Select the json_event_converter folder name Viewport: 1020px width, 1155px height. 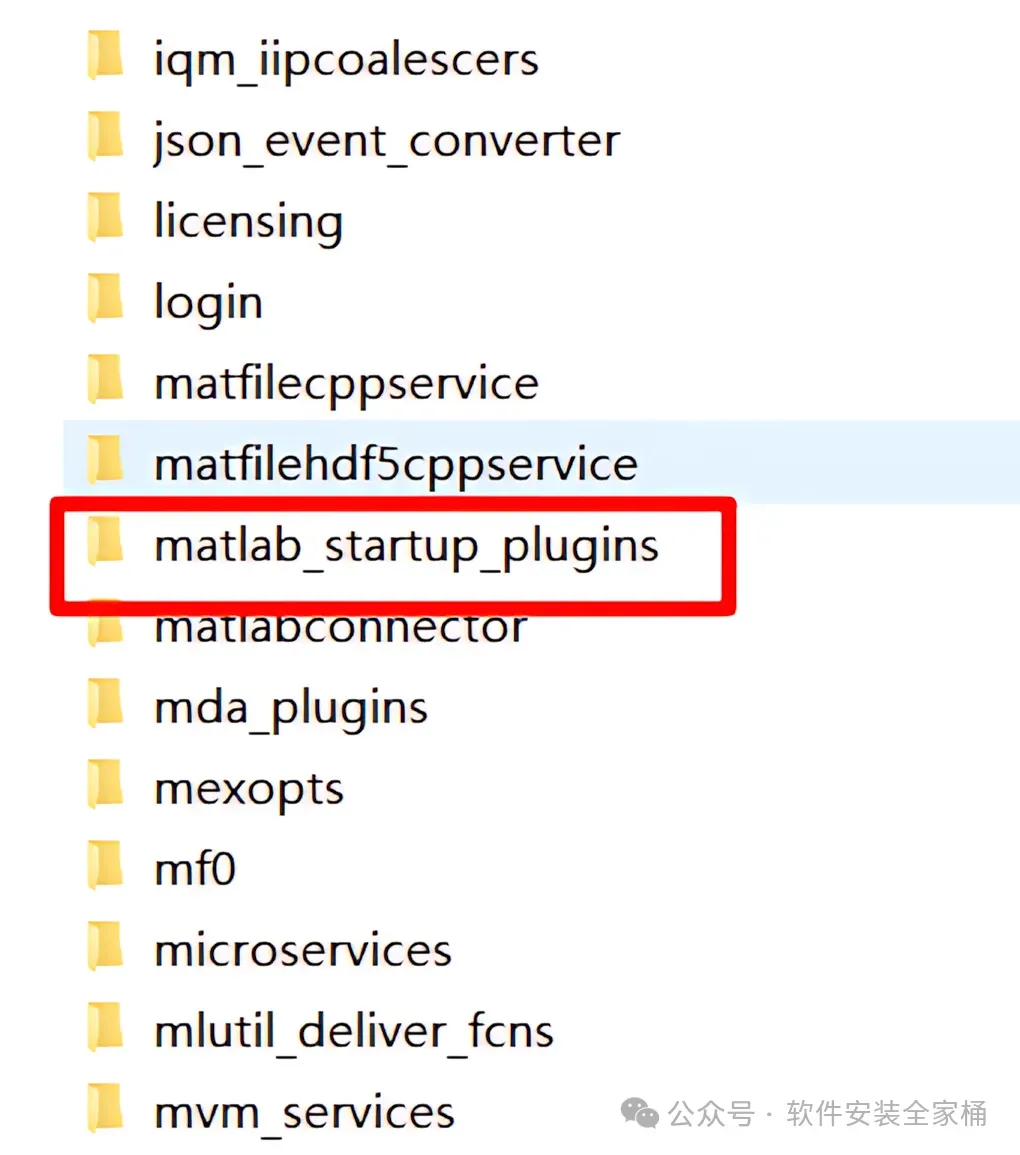[387, 141]
